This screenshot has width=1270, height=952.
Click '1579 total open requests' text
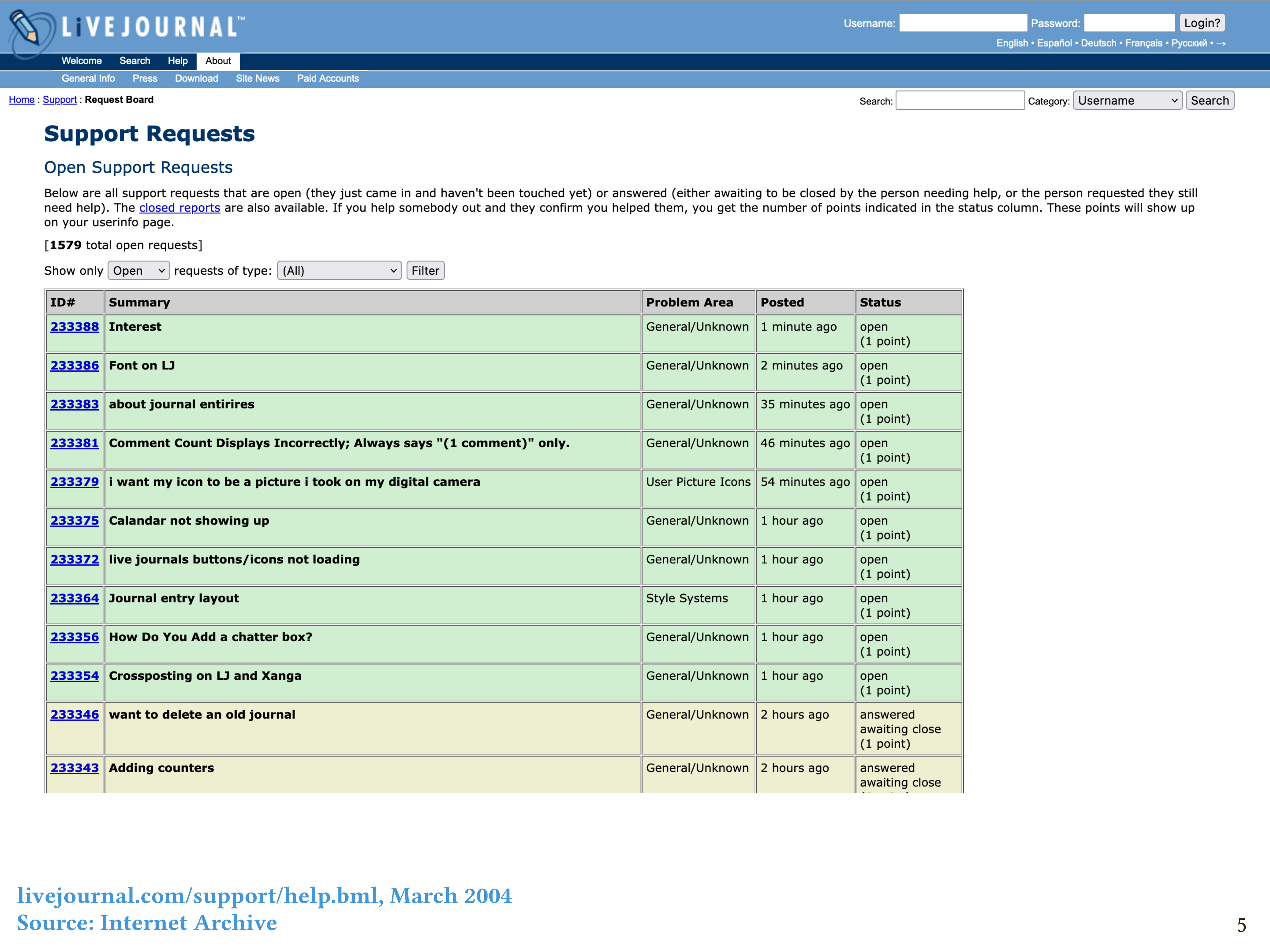coord(124,245)
